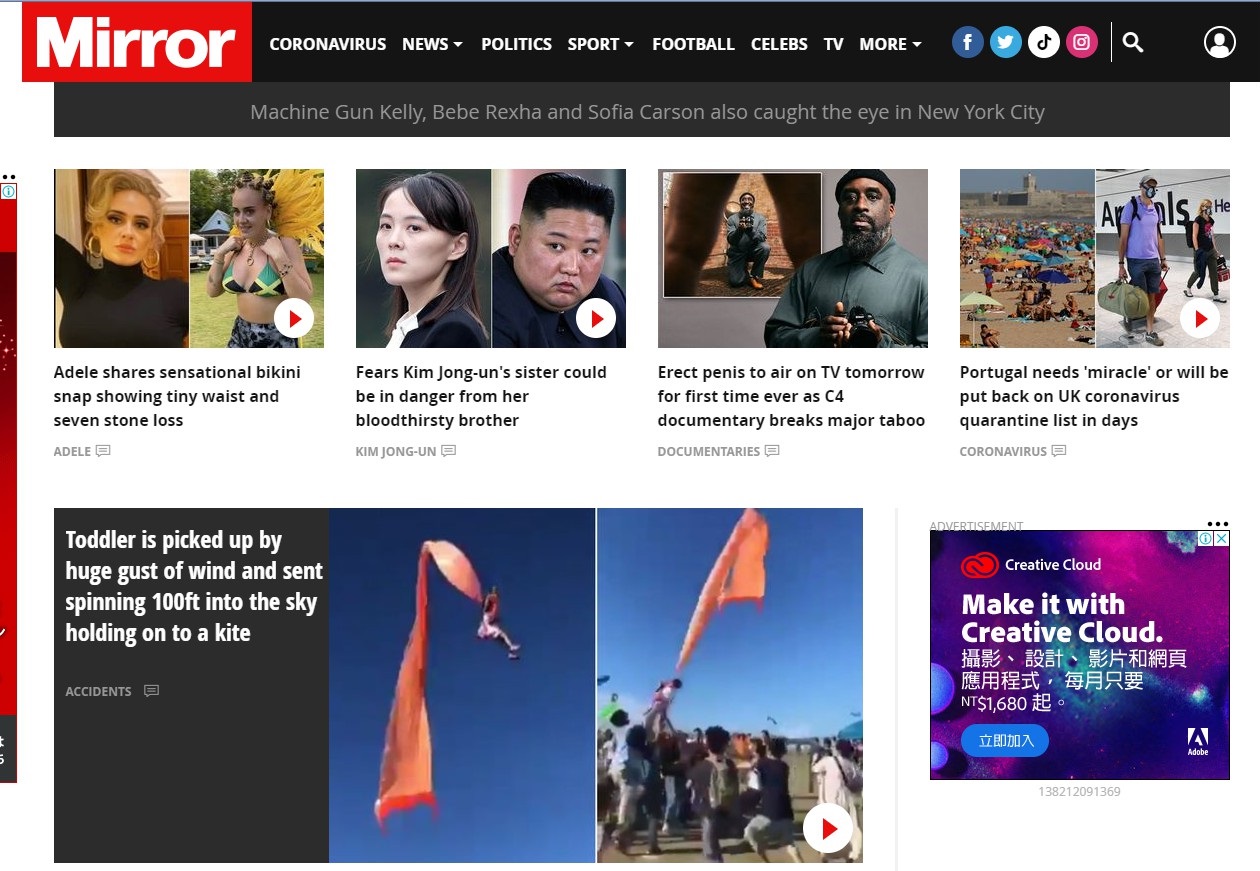
Task: Go to the FOOTBALL section
Action: pos(693,44)
